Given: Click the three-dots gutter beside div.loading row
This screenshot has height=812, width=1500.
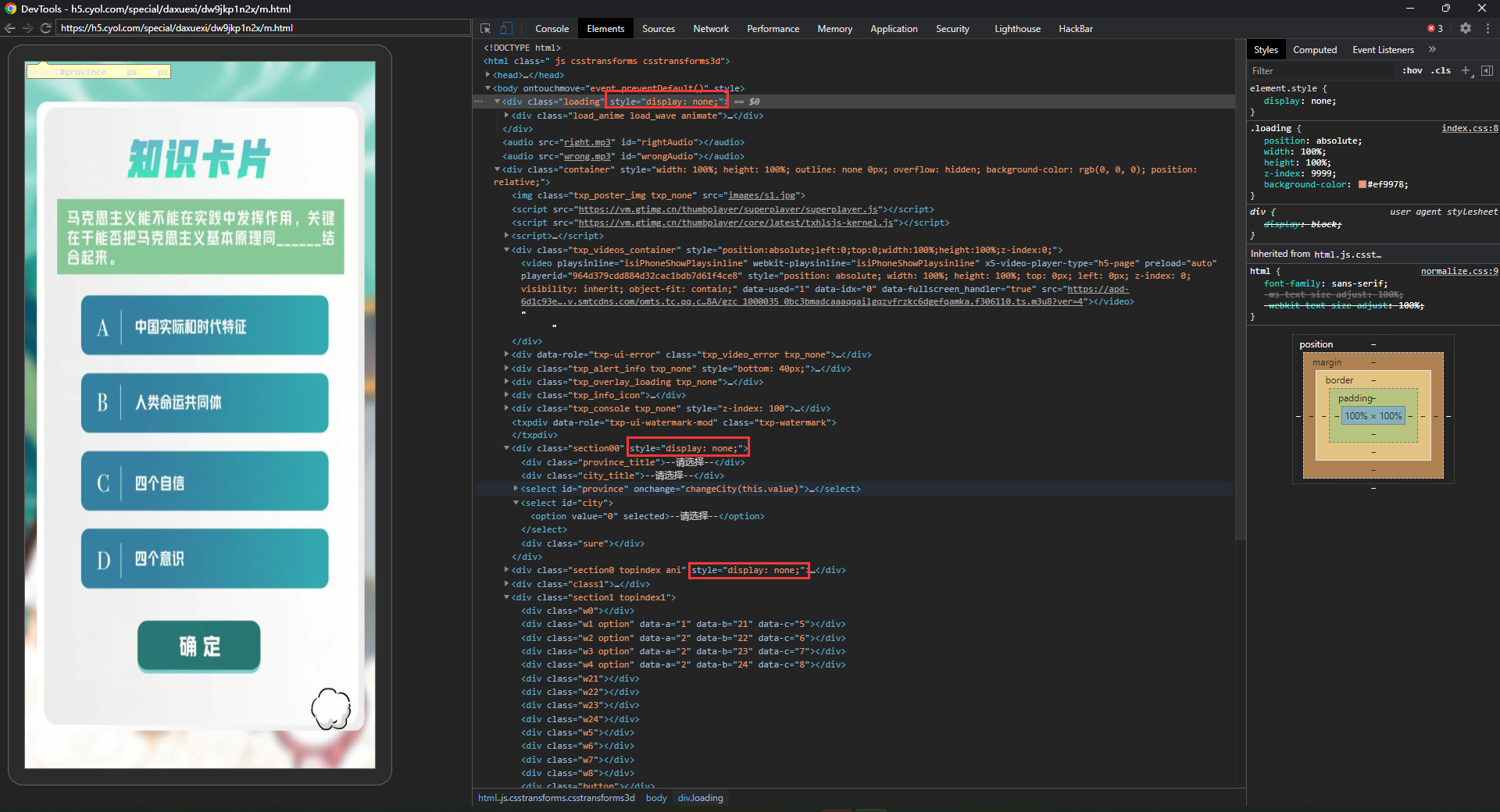Looking at the screenshot, I should click(x=478, y=101).
